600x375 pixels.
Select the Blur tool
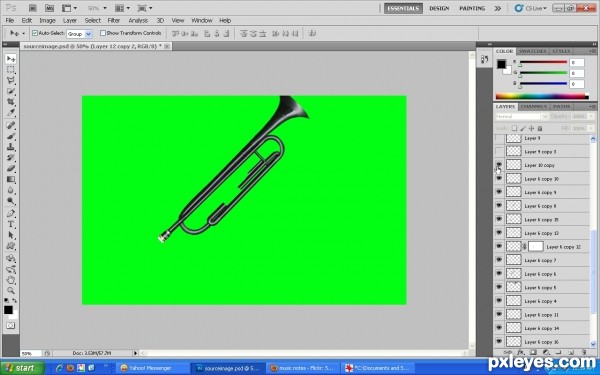pyautogui.click(x=11, y=190)
